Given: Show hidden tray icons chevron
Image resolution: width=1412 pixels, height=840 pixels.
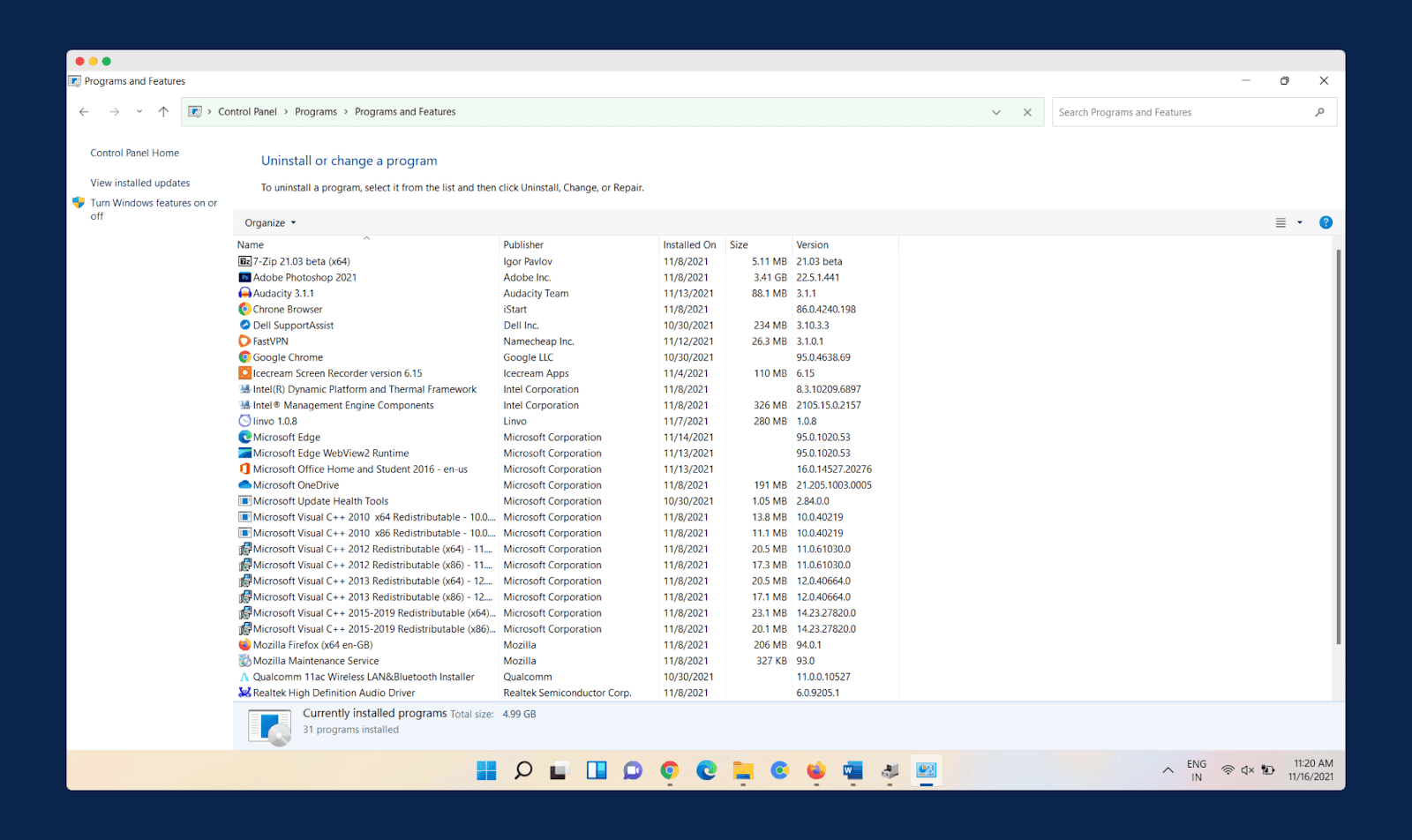Looking at the screenshot, I should (x=1168, y=770).
